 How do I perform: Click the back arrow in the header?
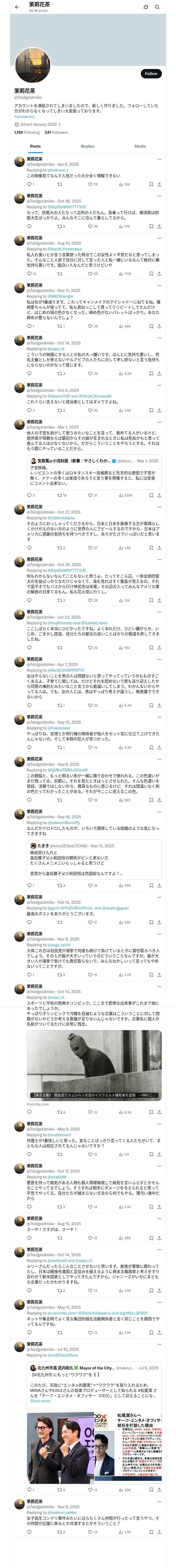coord(16,7)
